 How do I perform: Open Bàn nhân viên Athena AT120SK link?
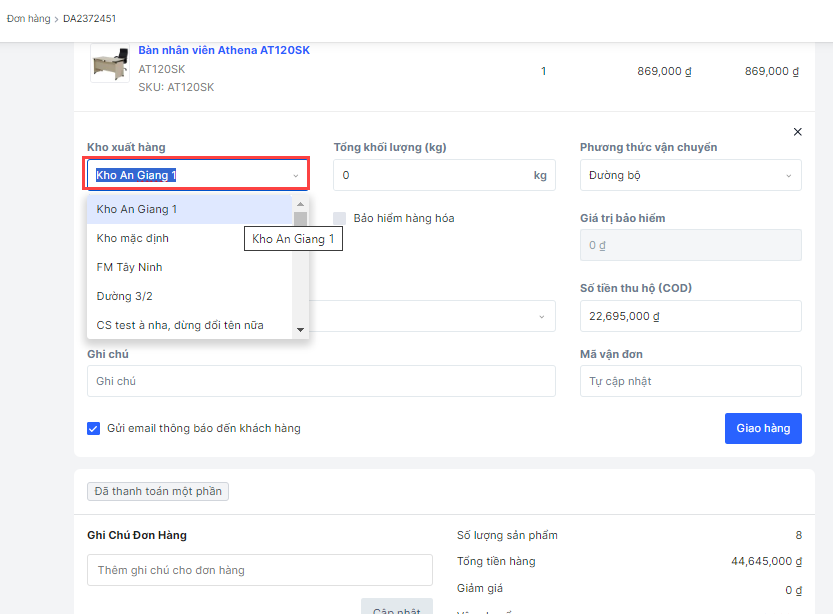click(223, 50)
